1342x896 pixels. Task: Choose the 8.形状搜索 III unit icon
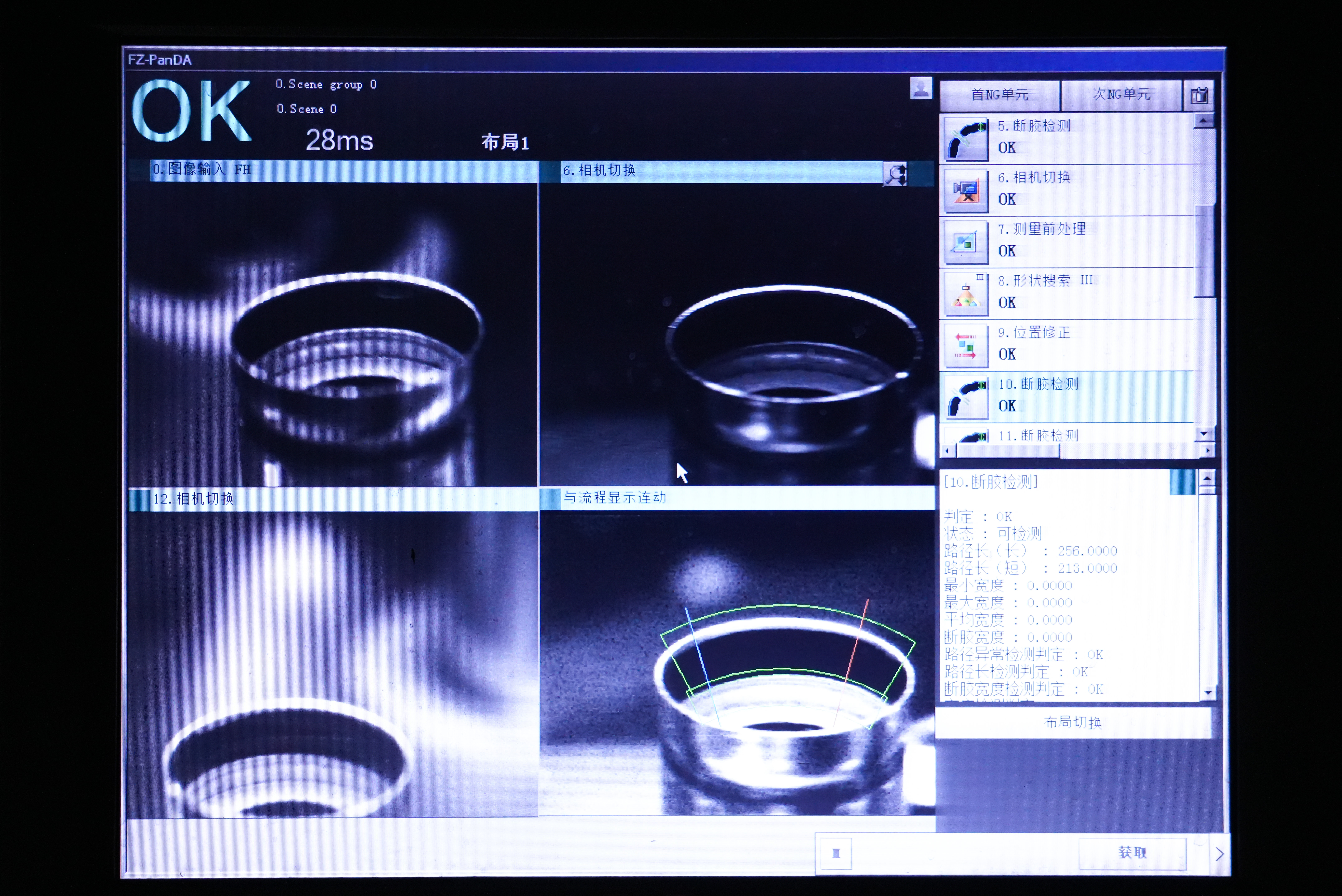[x=966, y=294]
